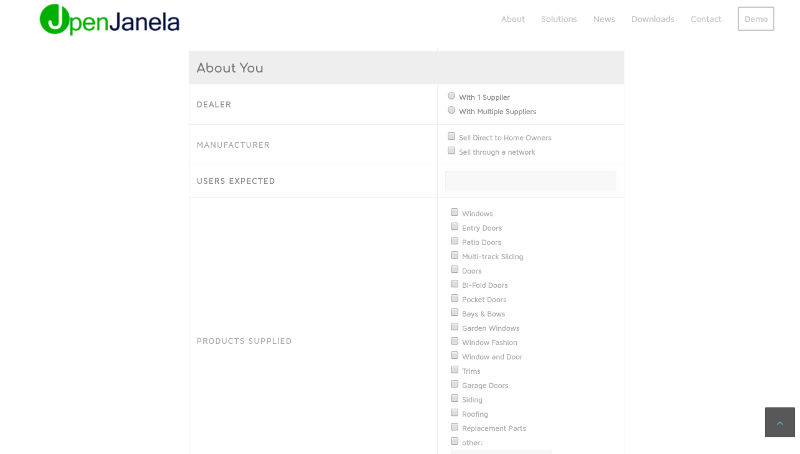The width and height of the screenshot is (800, 454).
Task: Check Sell Direct to Home Owners
Action: pyautogui.click(x=451, y=136)
